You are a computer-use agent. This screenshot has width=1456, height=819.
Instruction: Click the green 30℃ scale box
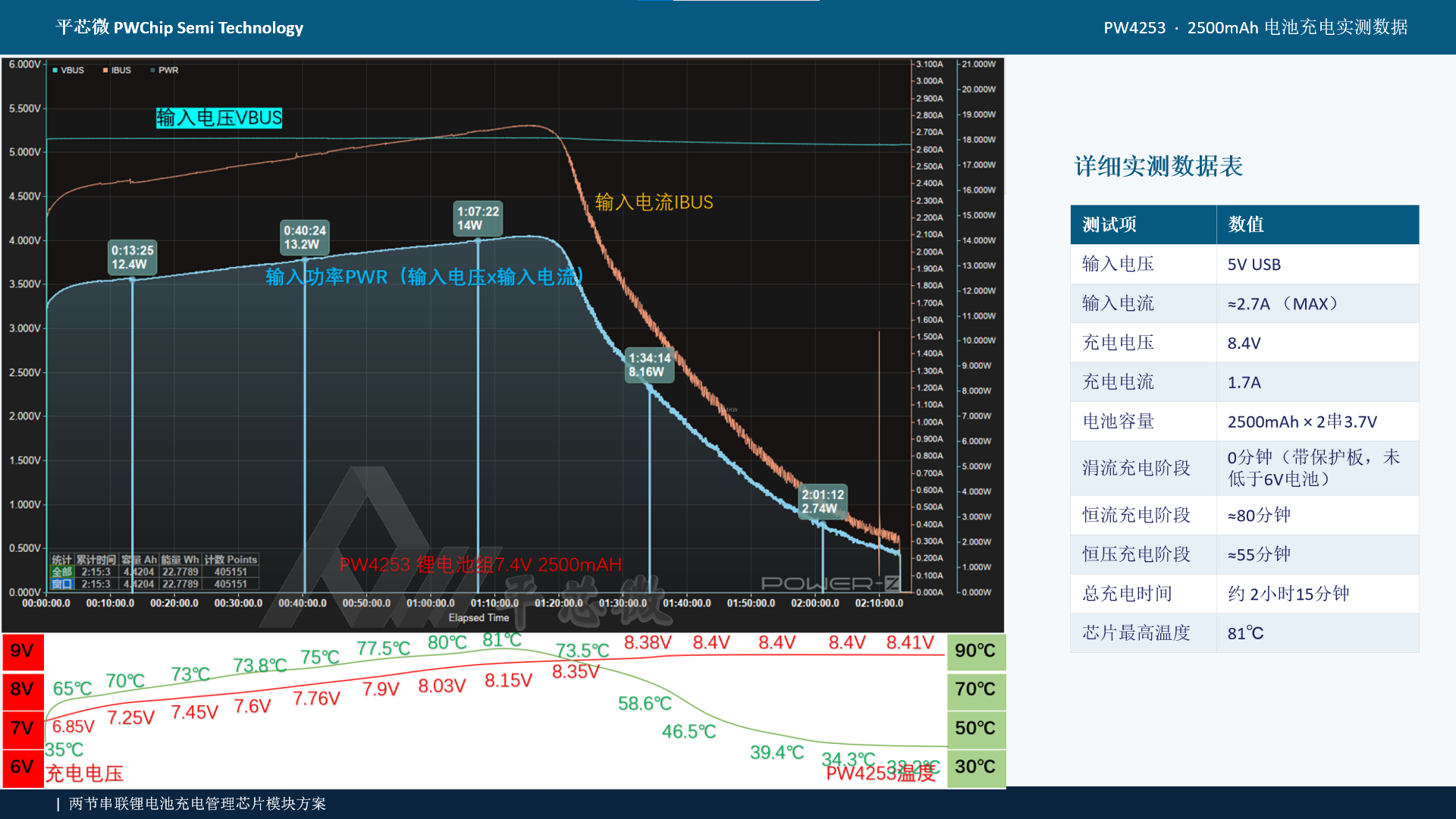coord(976,767)
